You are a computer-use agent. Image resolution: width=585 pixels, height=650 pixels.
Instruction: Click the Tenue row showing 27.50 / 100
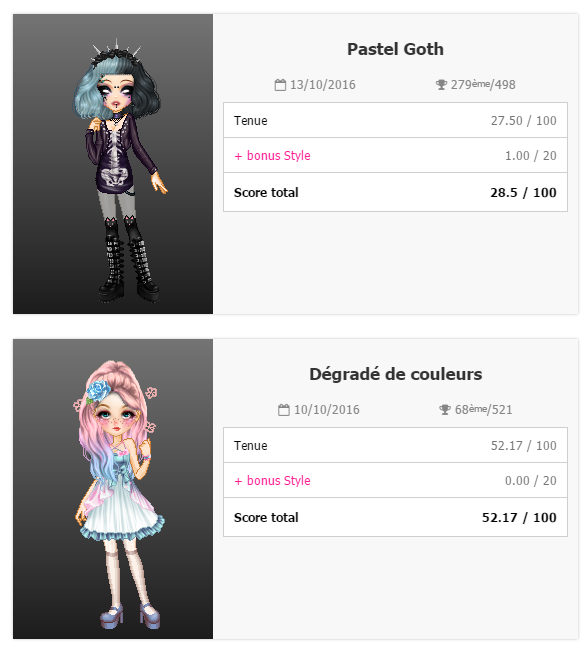pos(396,120)
